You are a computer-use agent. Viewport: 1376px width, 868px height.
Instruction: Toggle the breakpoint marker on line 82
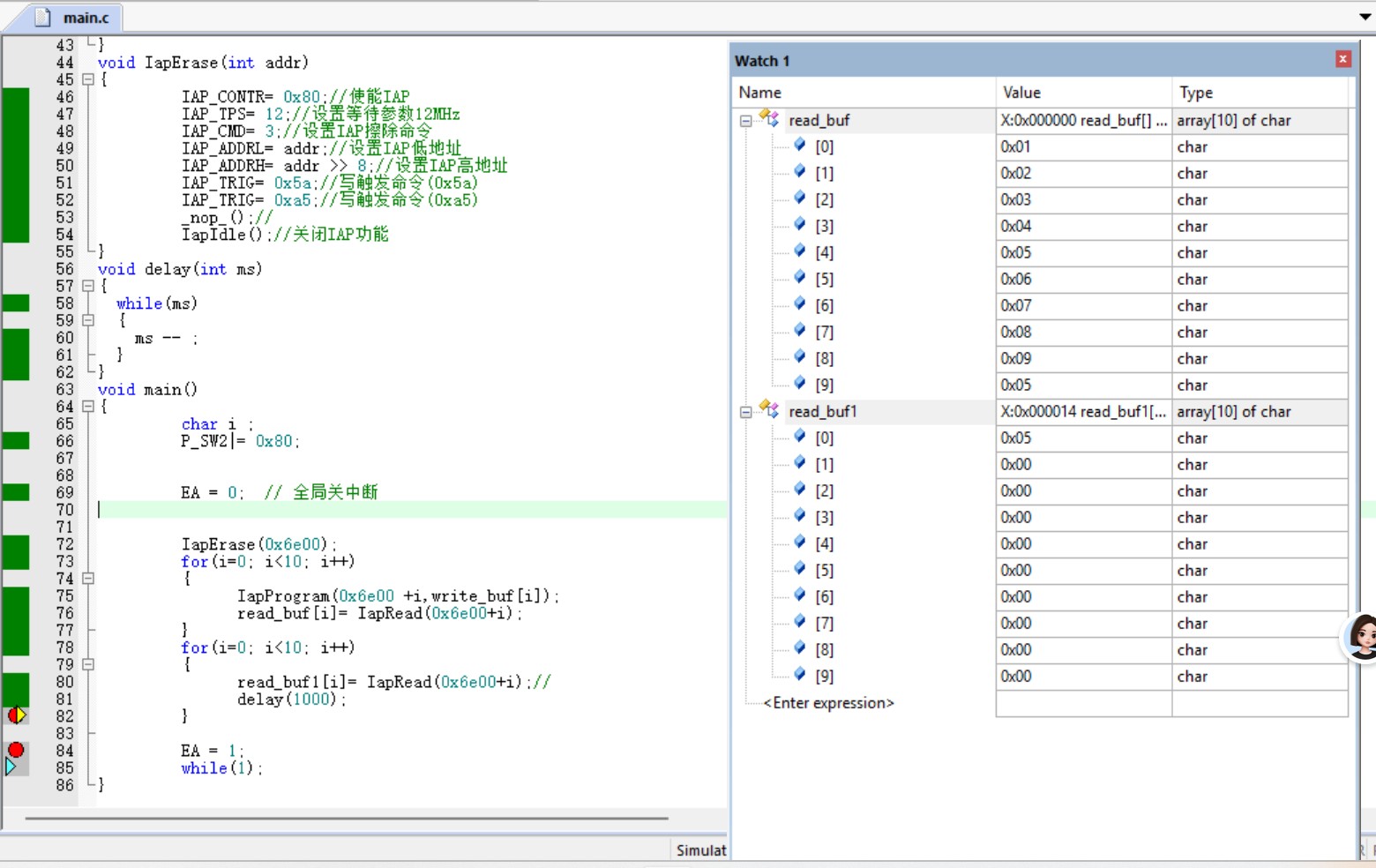tap(17, 715)
